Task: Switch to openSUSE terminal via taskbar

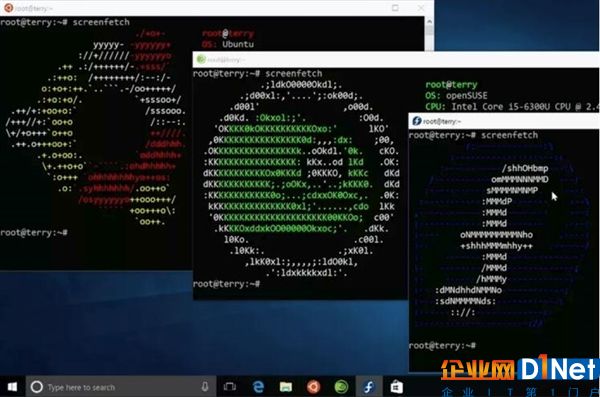Action: [x=341, y=387]
